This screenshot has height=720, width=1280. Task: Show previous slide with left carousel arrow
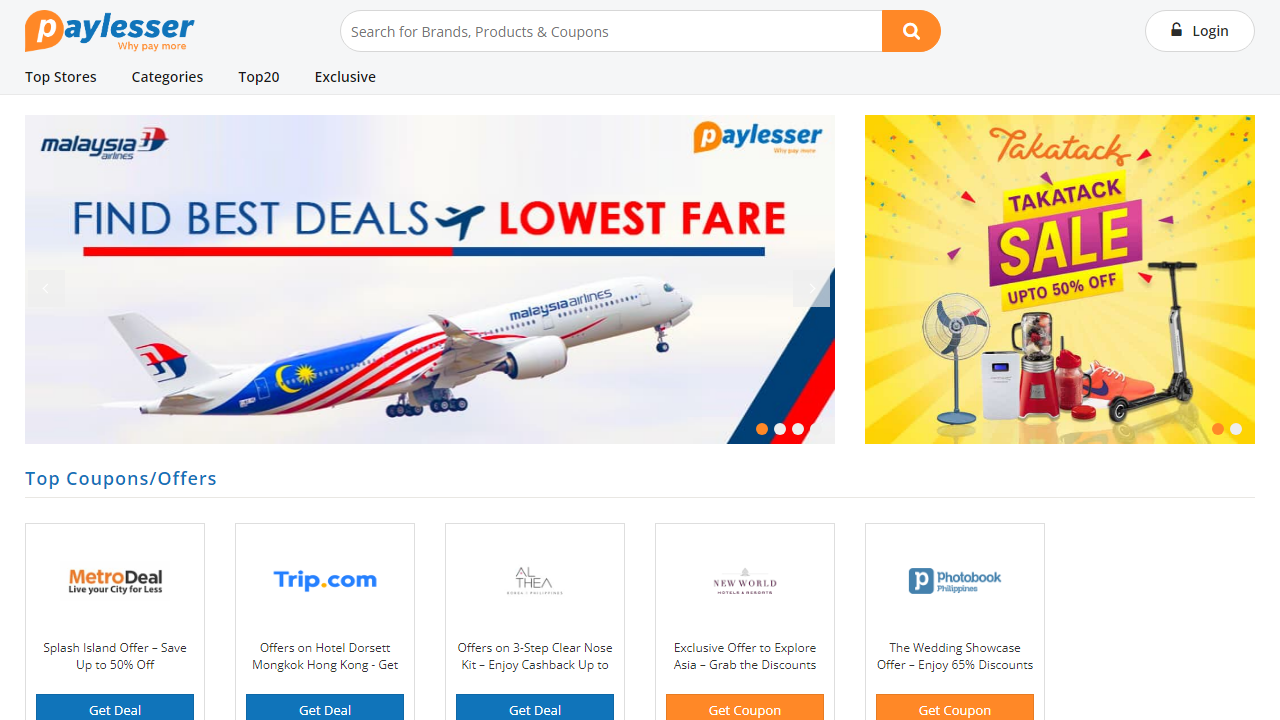pyautogui.click(x=45, y=288)
